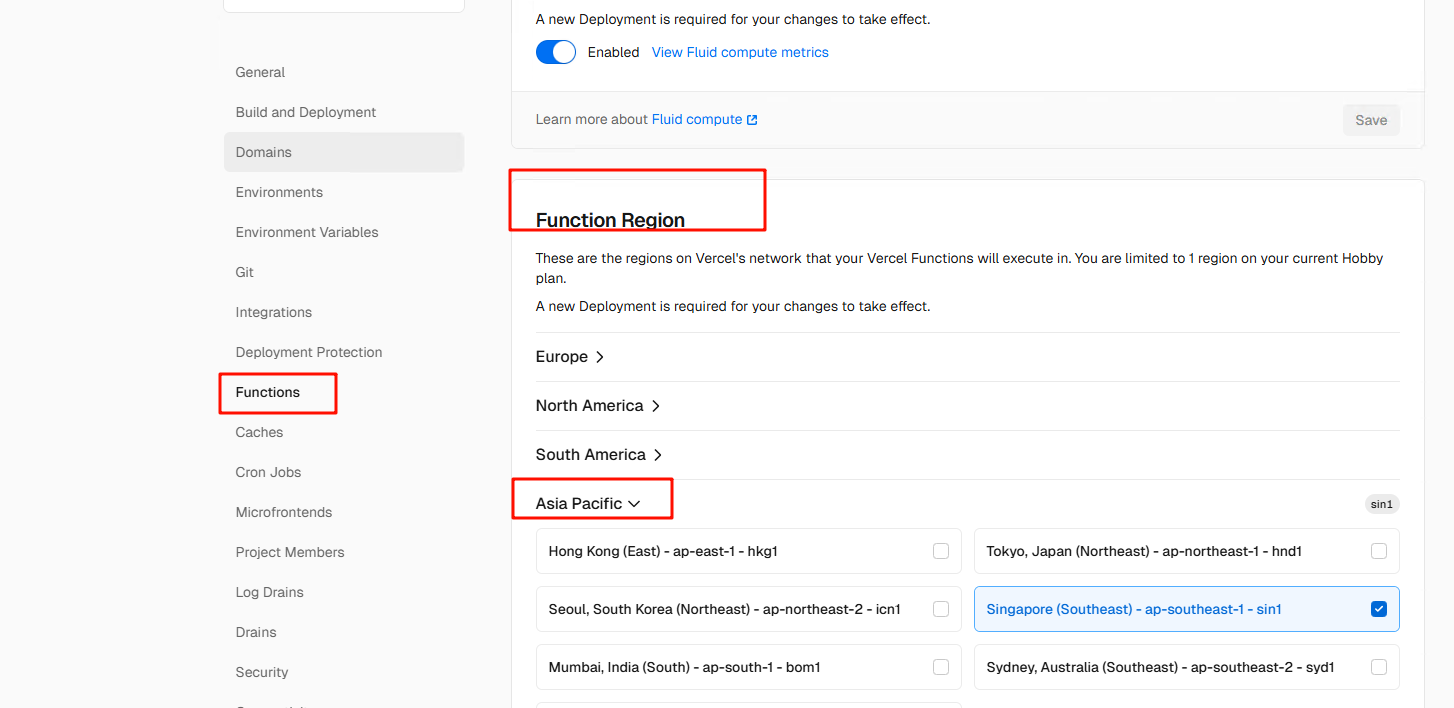Open the Functions settings page
The width and height of the screenshot is (1454, 708).
(x=268, y=392)
